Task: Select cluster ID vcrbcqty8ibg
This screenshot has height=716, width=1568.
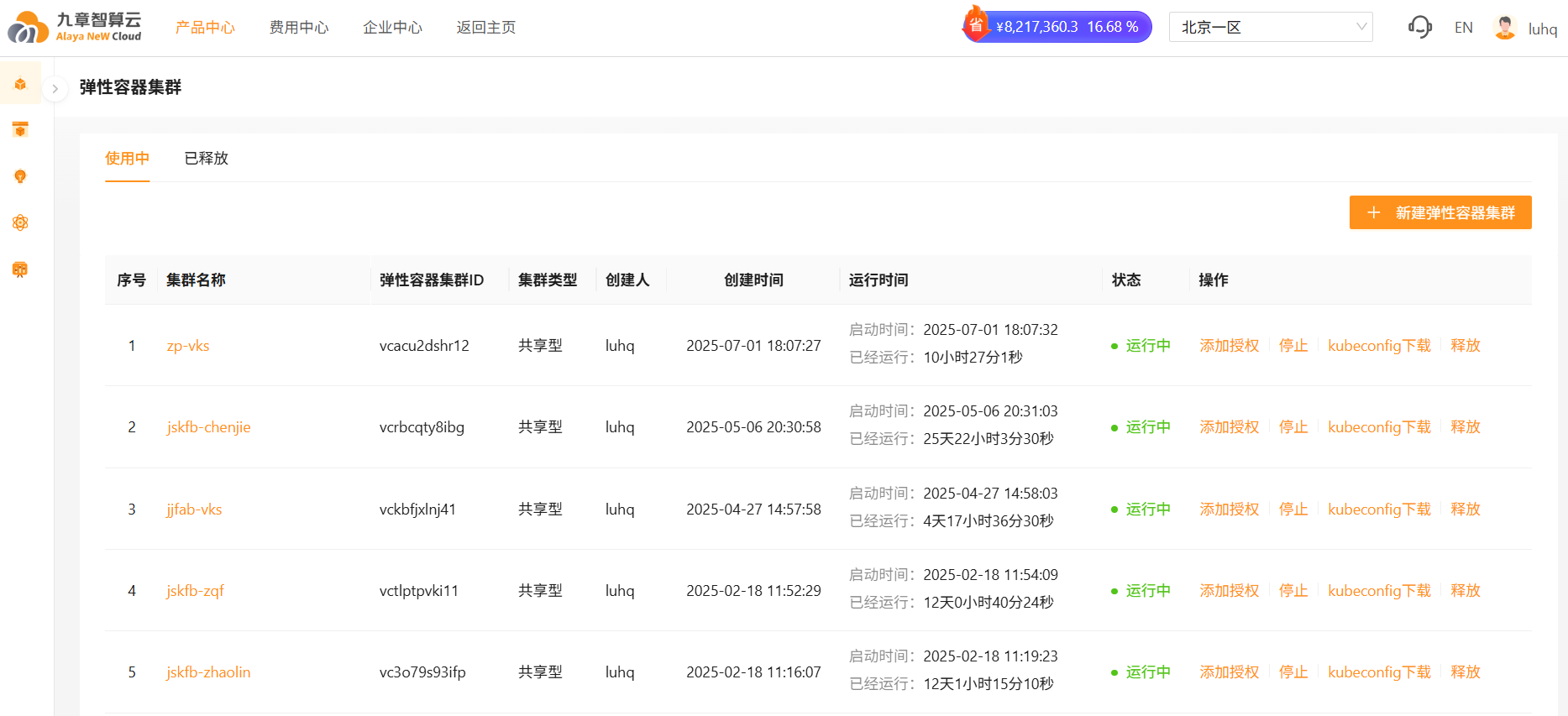Action: (422, 427)
